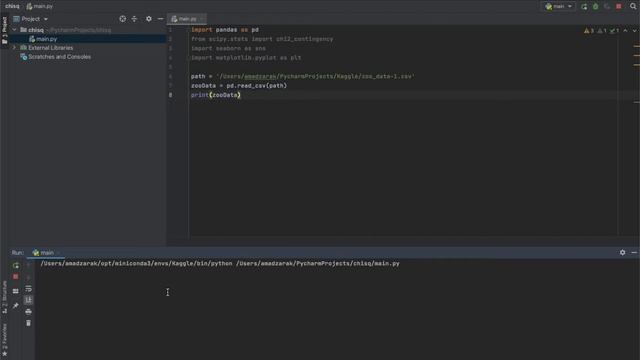640x360 pixels.
Task: Toggle the Project side tool window tab
Action: pos(4,31)
